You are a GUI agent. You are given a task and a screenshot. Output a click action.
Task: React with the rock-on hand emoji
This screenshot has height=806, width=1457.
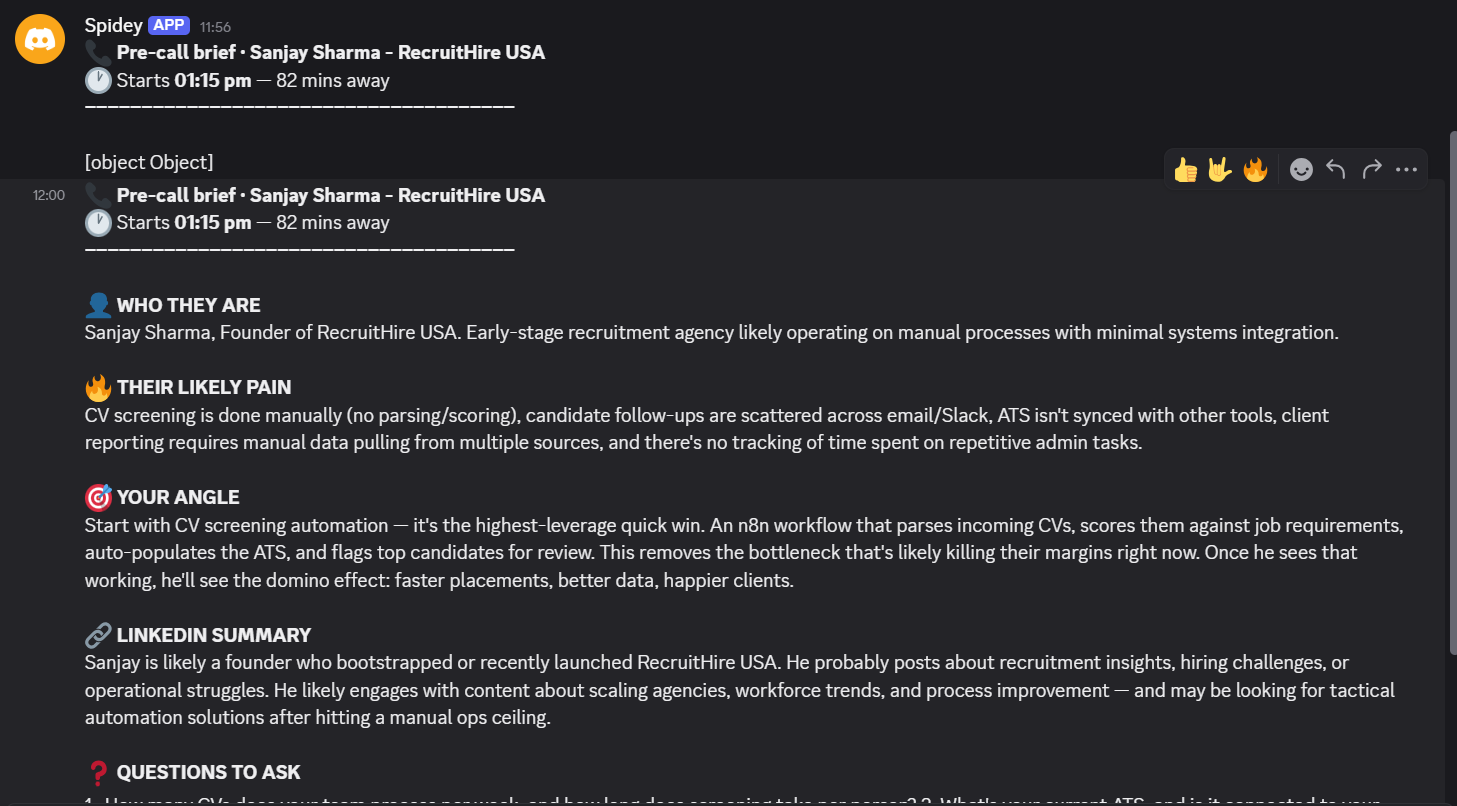pos(1220,170)
